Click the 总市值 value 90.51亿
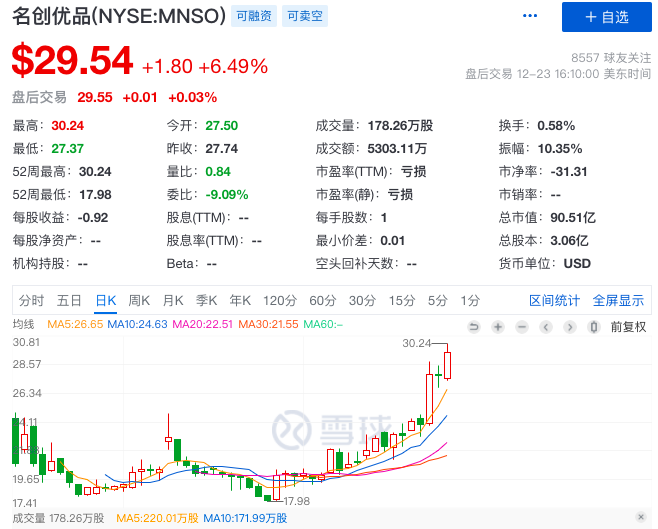Screen dimensions: 658x529 (x=573, y=217)
